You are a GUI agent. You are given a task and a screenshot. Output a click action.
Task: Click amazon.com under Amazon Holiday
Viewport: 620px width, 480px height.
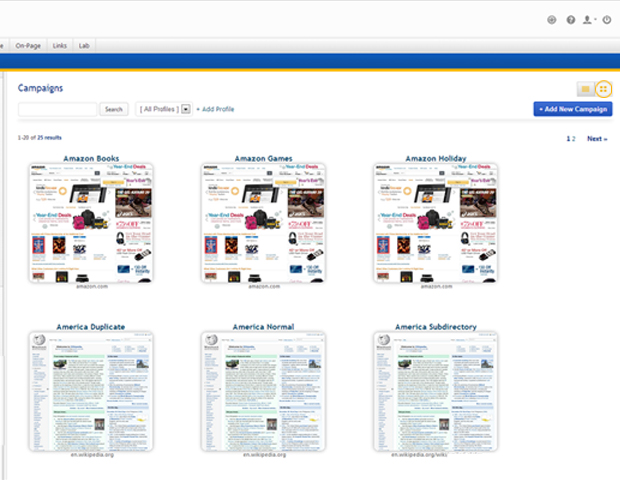437,286
